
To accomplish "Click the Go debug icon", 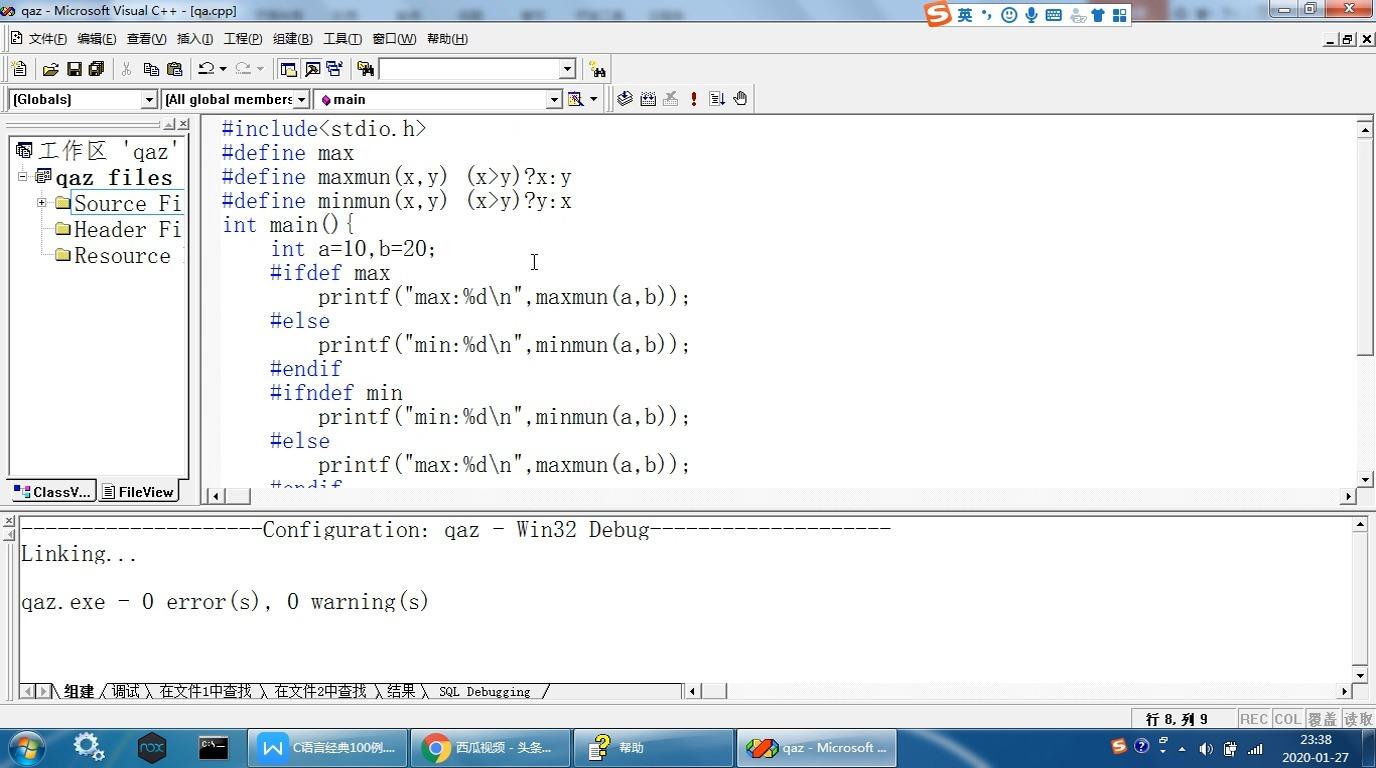I will point(717,99).
